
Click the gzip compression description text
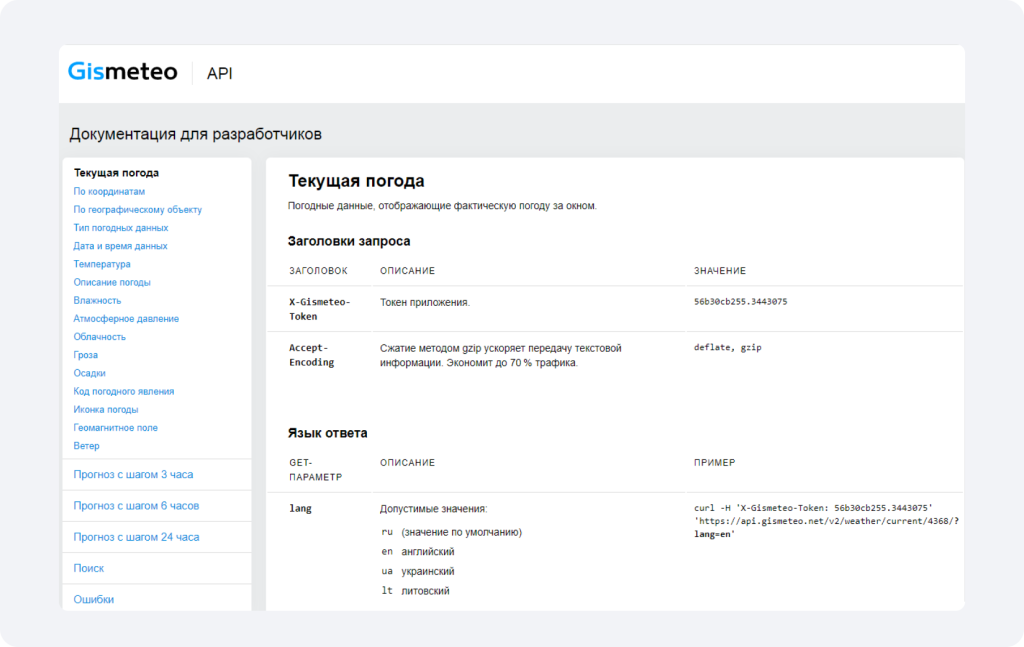[501, 356]
